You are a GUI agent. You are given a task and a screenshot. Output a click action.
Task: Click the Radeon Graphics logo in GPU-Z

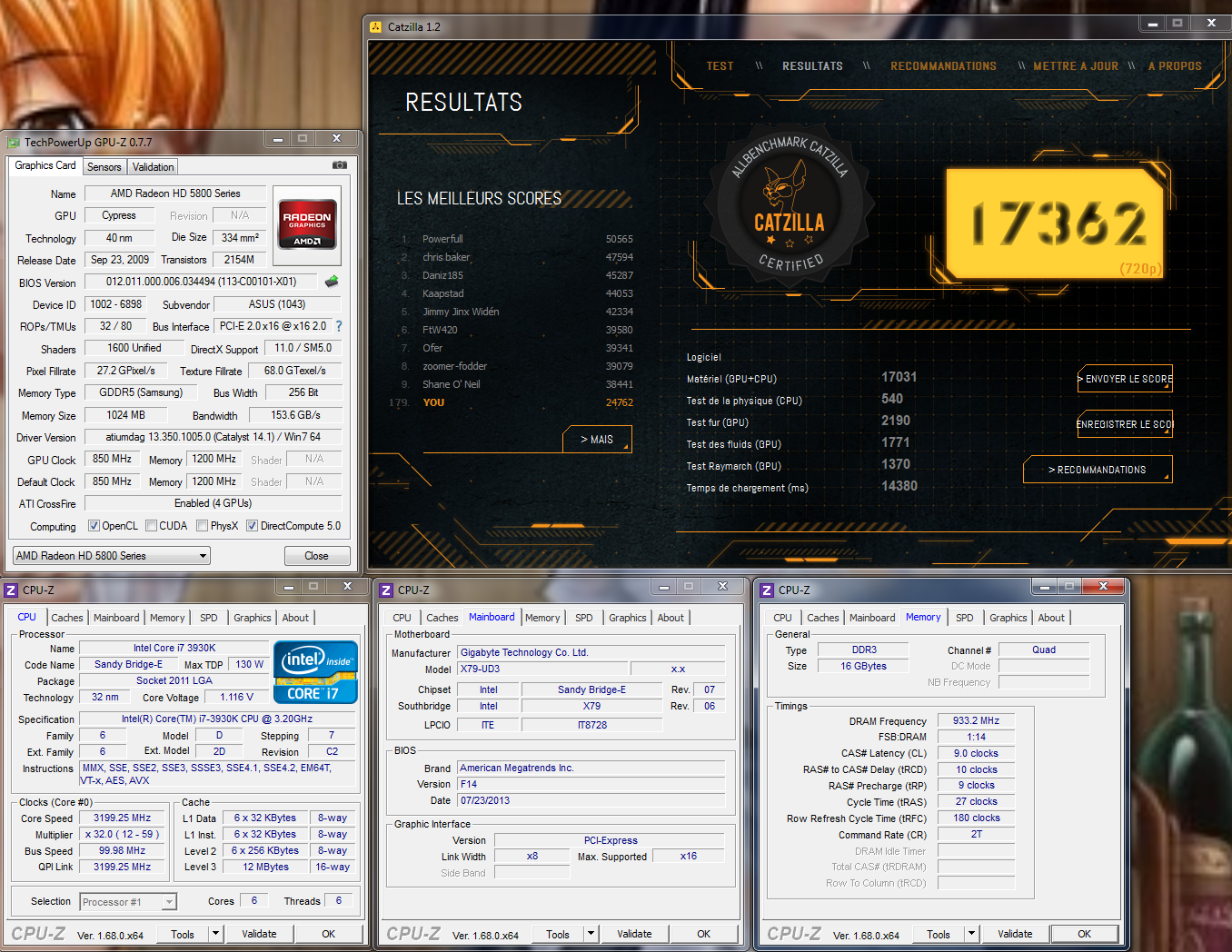coord(307,224)
